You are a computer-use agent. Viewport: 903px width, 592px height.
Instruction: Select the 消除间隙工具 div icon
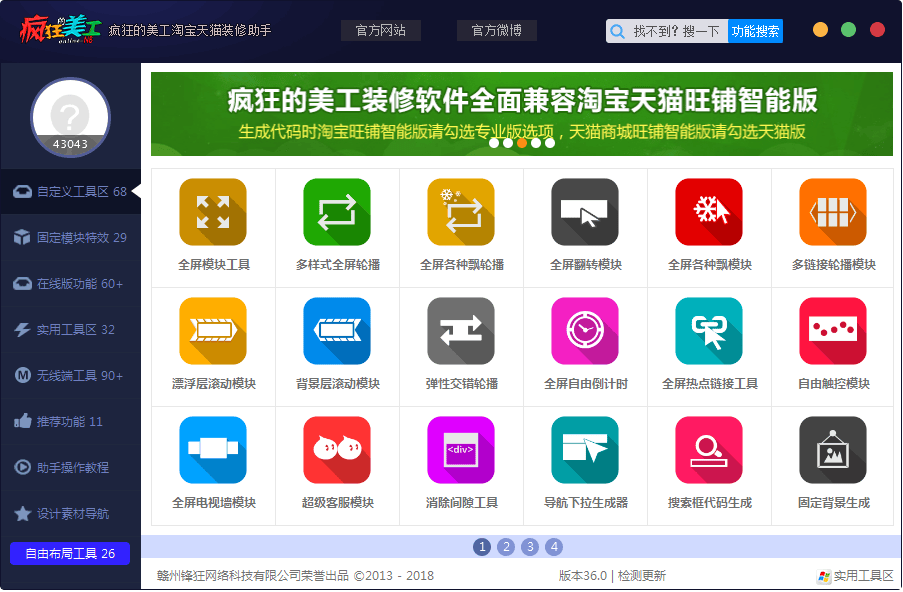pyautogui.click(x=461, y=450)
